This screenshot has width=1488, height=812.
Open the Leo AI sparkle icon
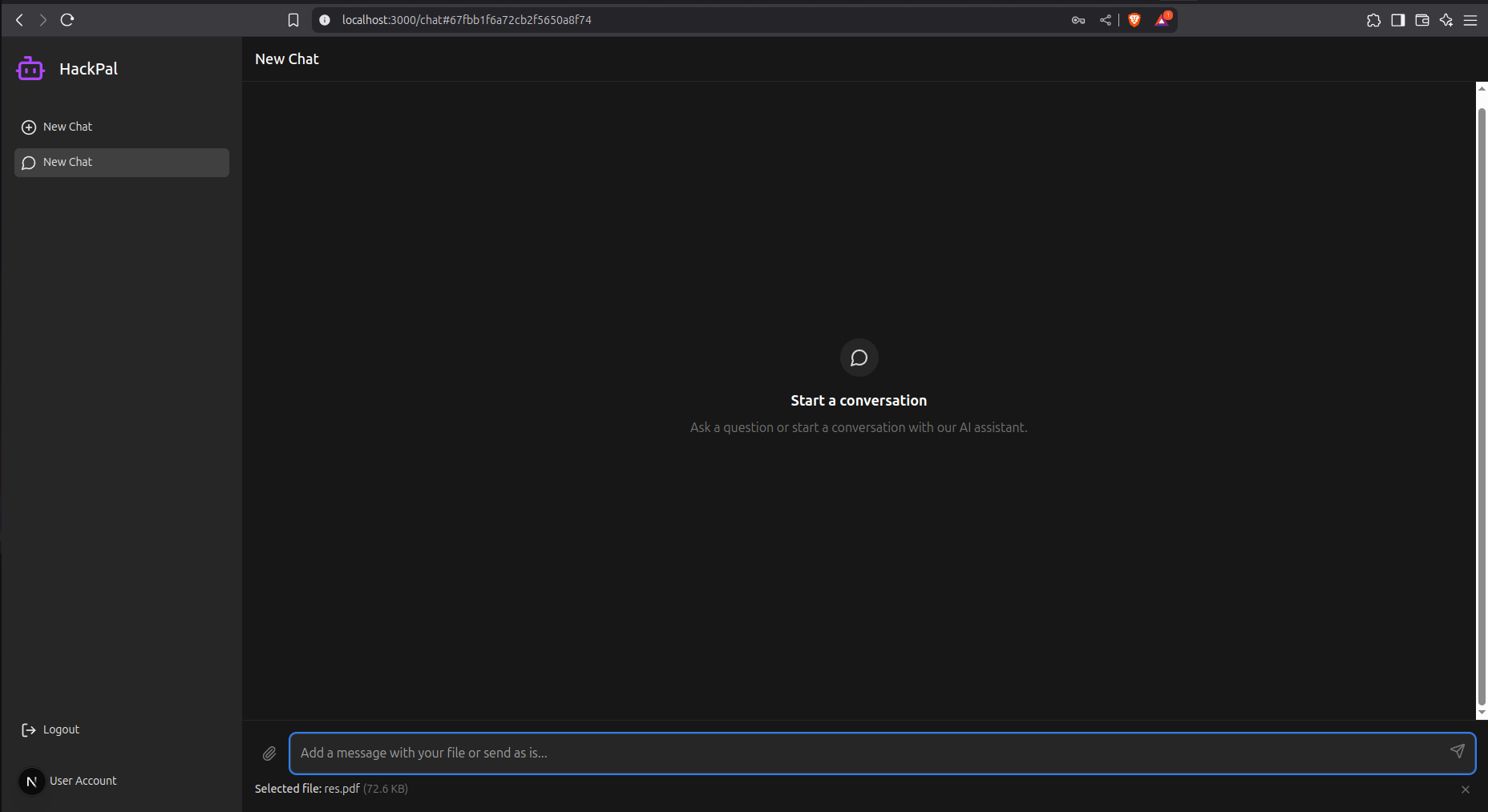pos(1446,20)
